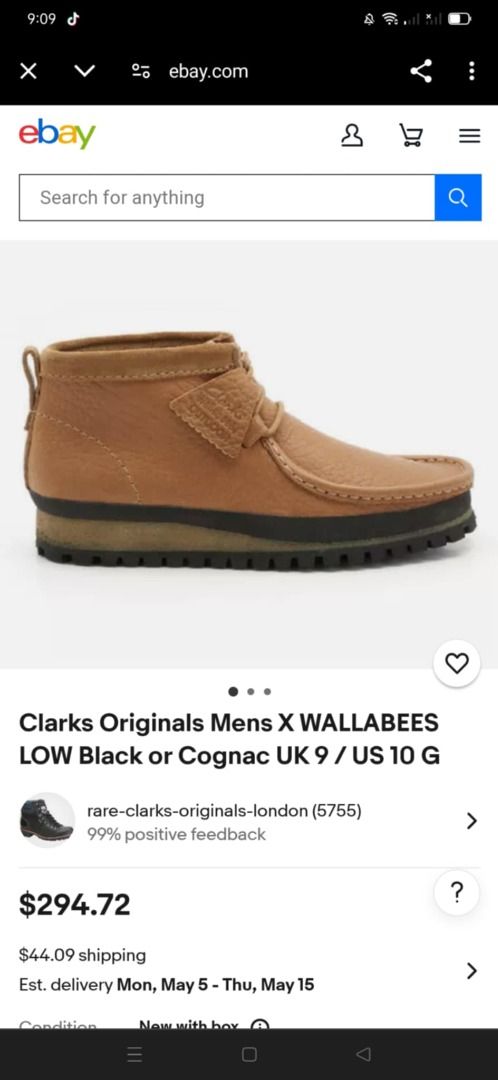The height and width of the screenshot is (1080, 498).
Task: Select the second image carousel dot
Action: (251, 691)
